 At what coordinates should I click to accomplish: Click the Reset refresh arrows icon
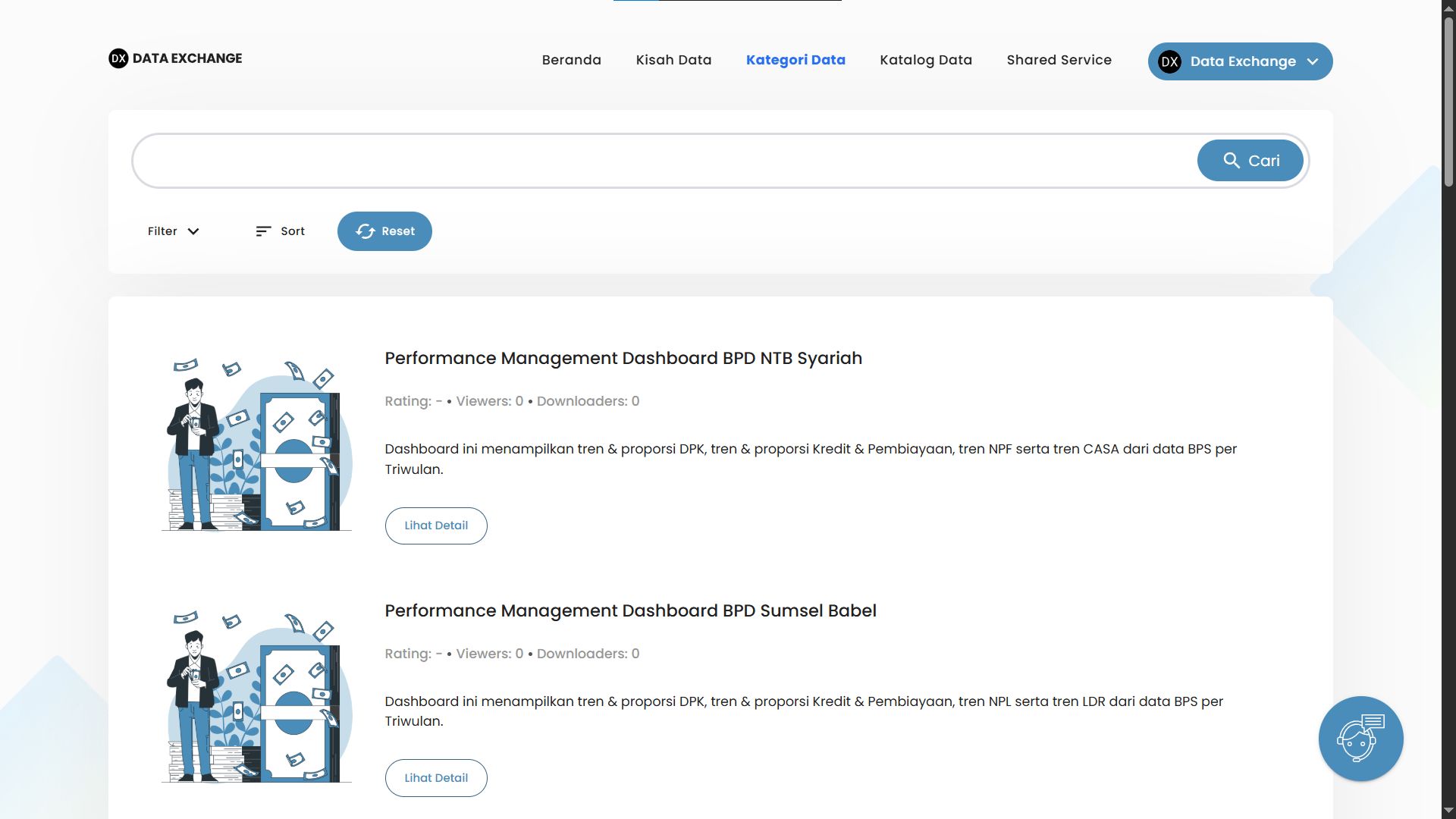point(366,231)
